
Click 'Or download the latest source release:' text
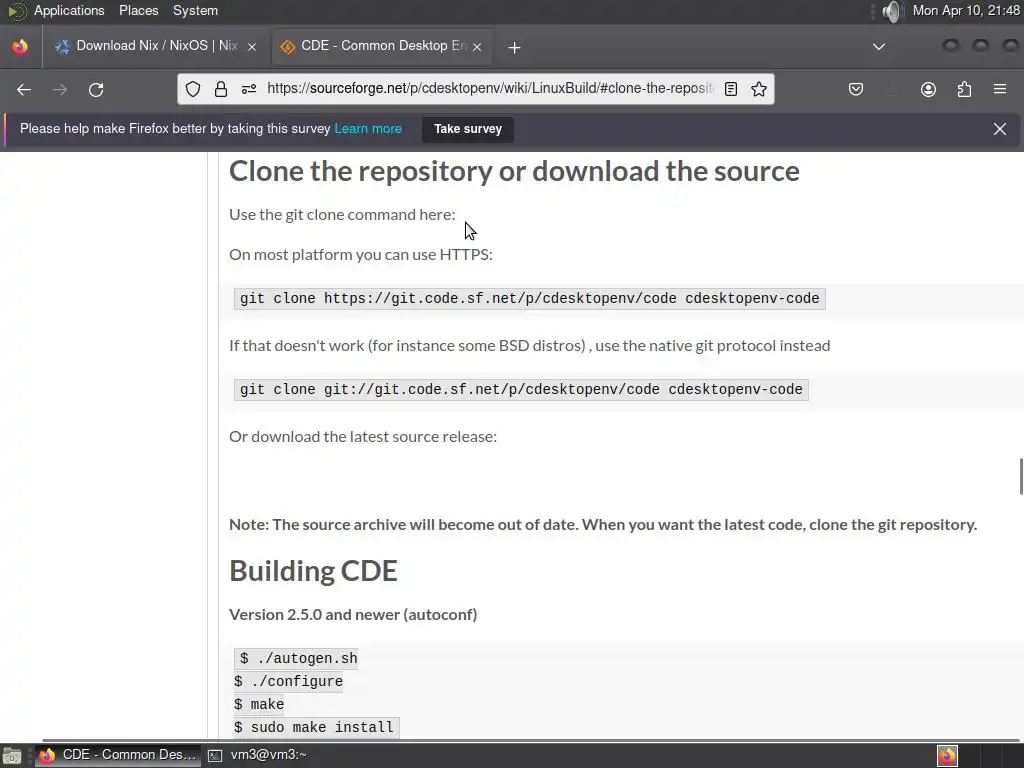(363, 436)
